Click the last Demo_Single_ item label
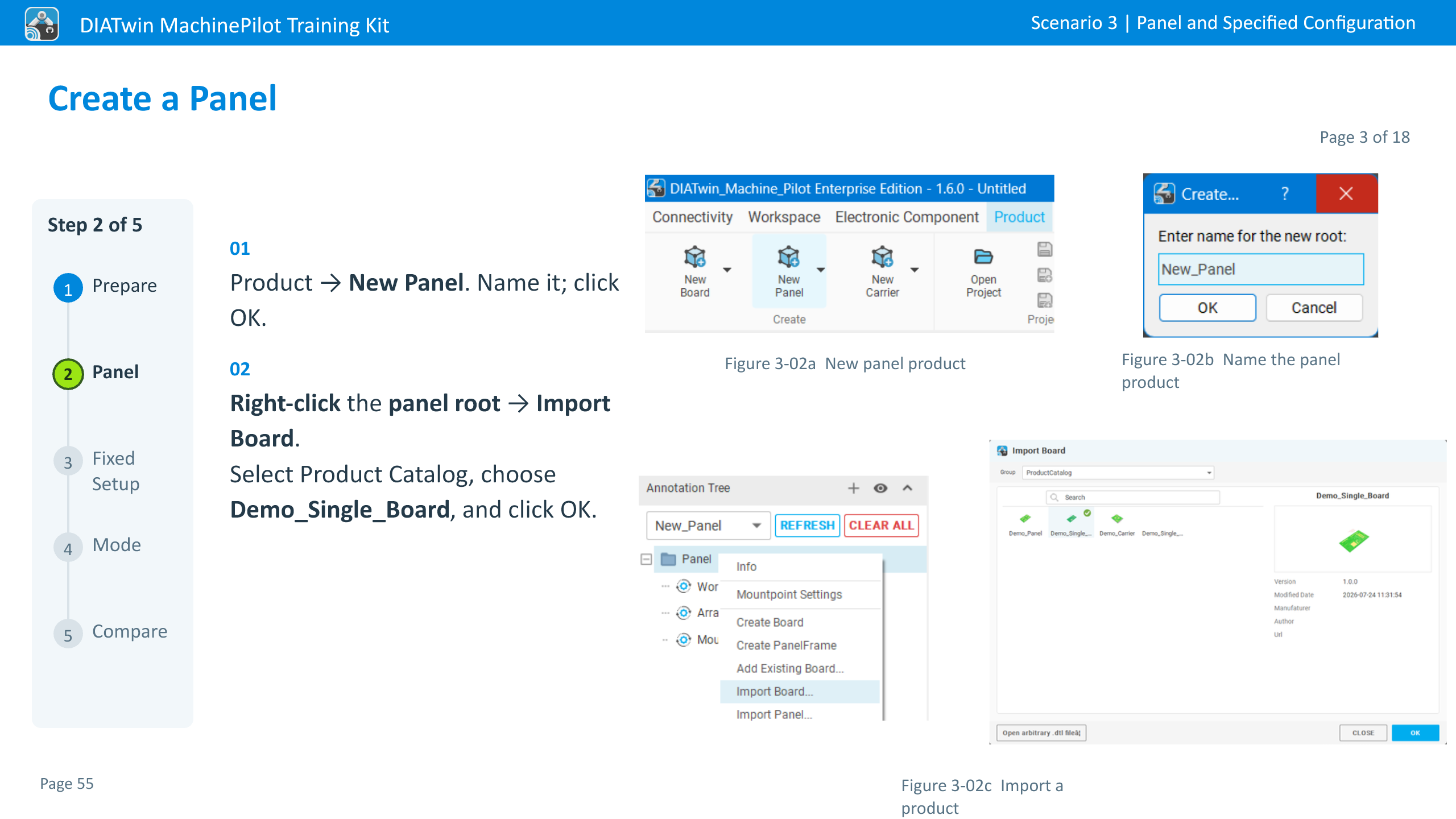This screenshot has width=1456, height=819. [x=1162, y=533]
